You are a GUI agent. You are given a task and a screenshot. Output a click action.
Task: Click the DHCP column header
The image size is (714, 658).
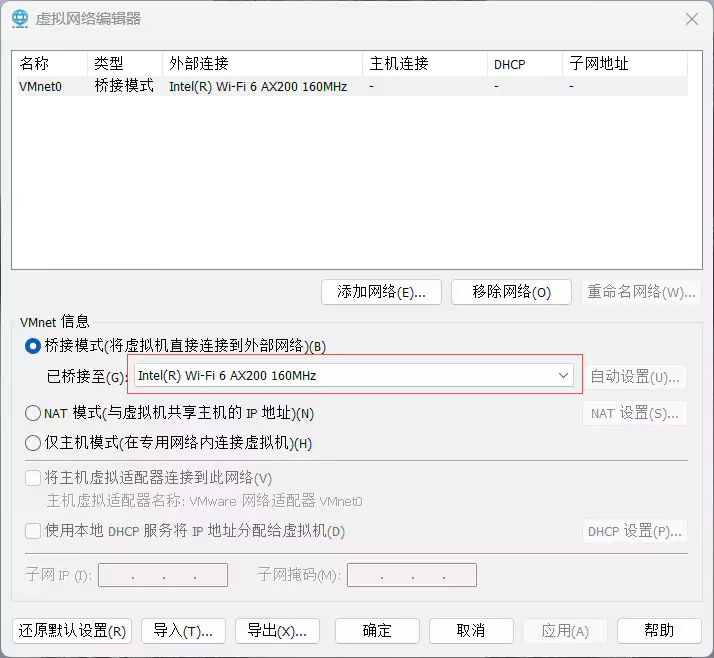coord(525,64)
